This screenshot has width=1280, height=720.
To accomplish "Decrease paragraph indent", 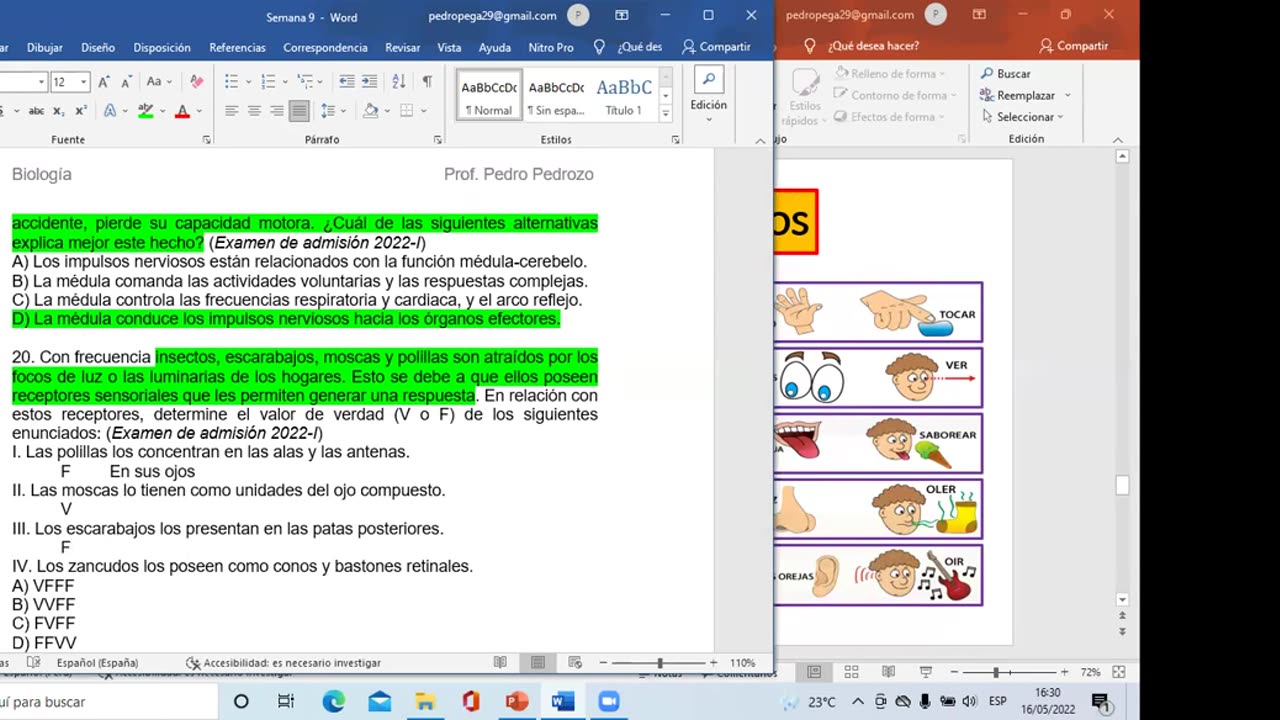I will click(347, 81).
